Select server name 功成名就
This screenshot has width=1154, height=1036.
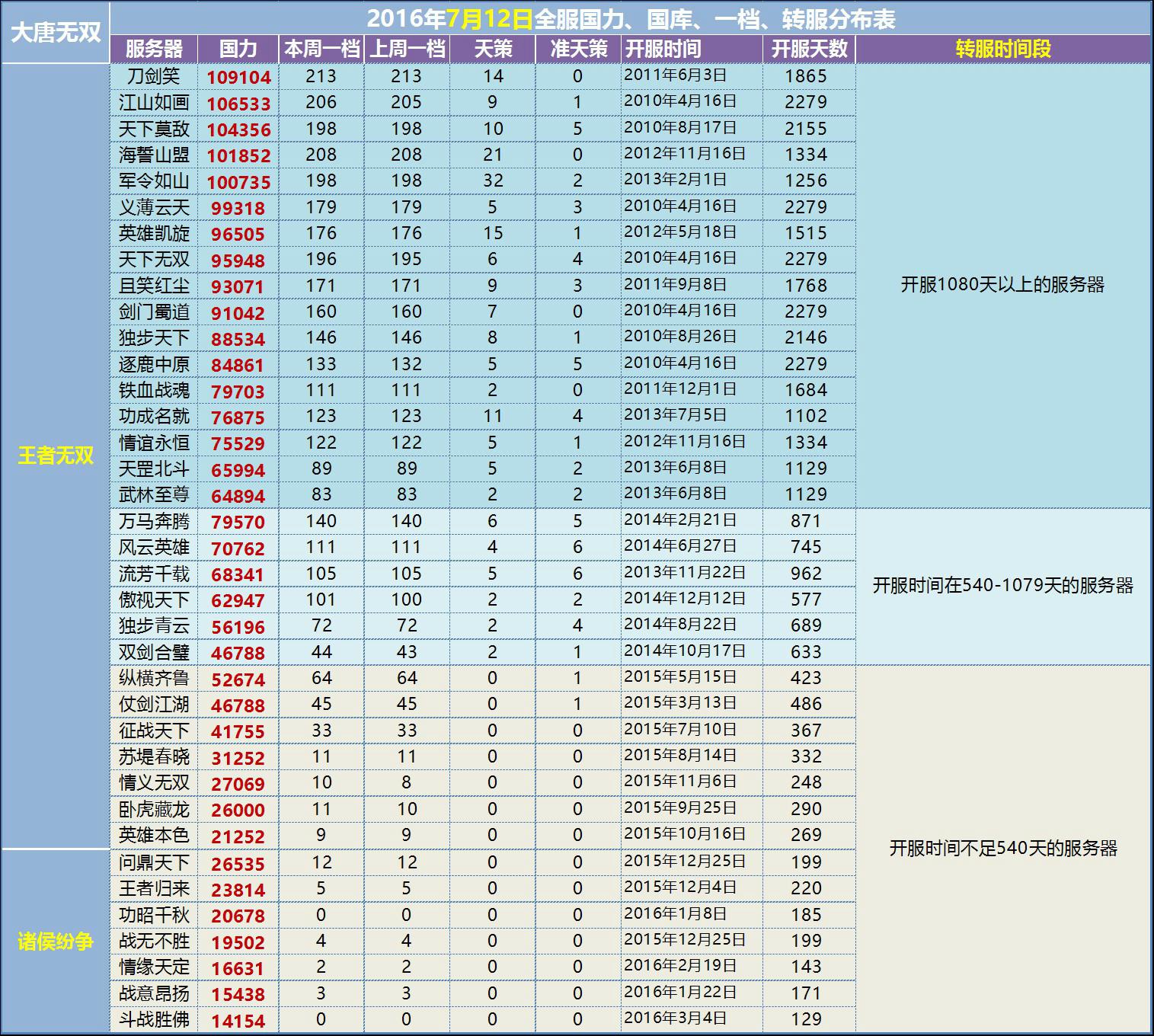(154, 416)
